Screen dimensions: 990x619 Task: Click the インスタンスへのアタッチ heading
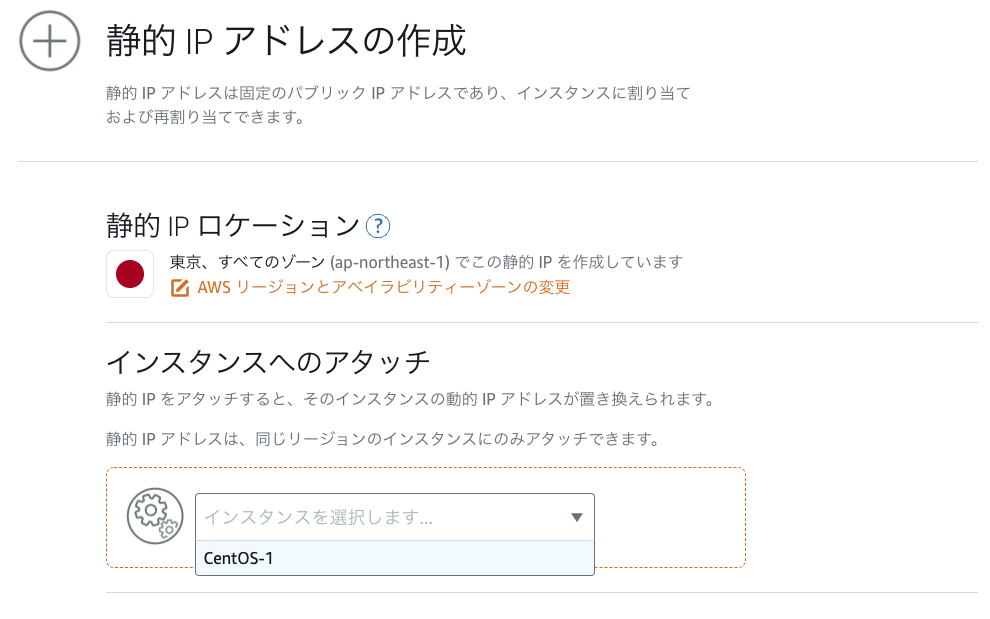[x=268, y=363]
